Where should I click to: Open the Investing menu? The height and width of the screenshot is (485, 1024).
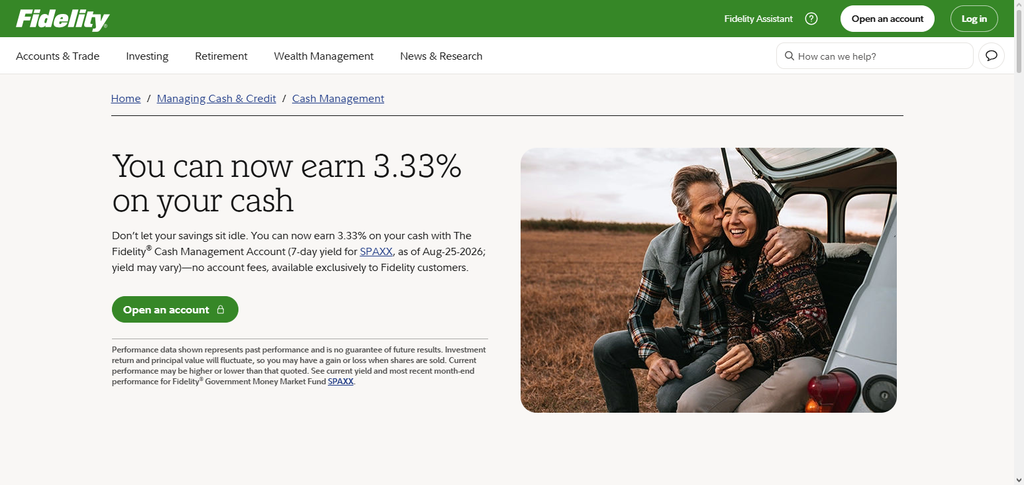pyautogui.click(x=147, y=56)
